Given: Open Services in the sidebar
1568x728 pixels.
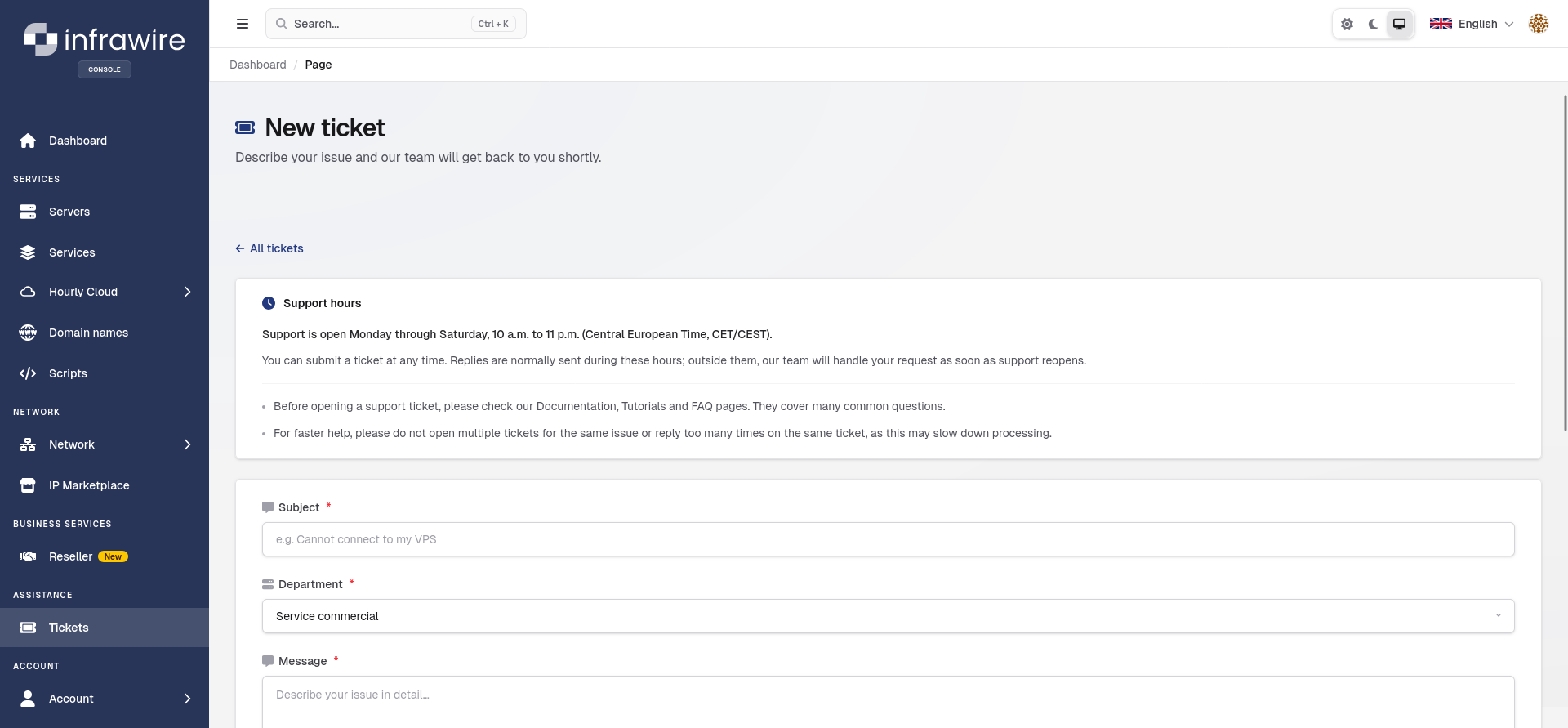Looking at the screenshot, I should (x=105, y=252).
